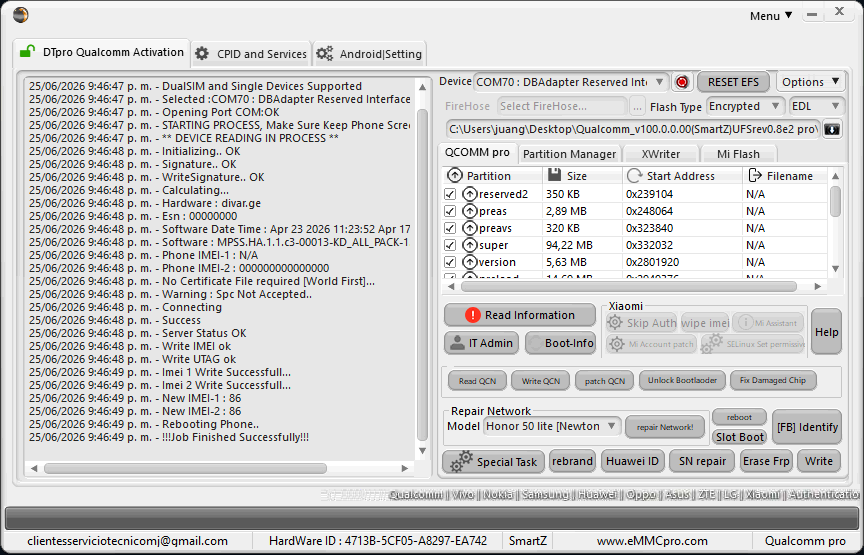Click the green padlock icon on DTpro tab

coord(27,52)
